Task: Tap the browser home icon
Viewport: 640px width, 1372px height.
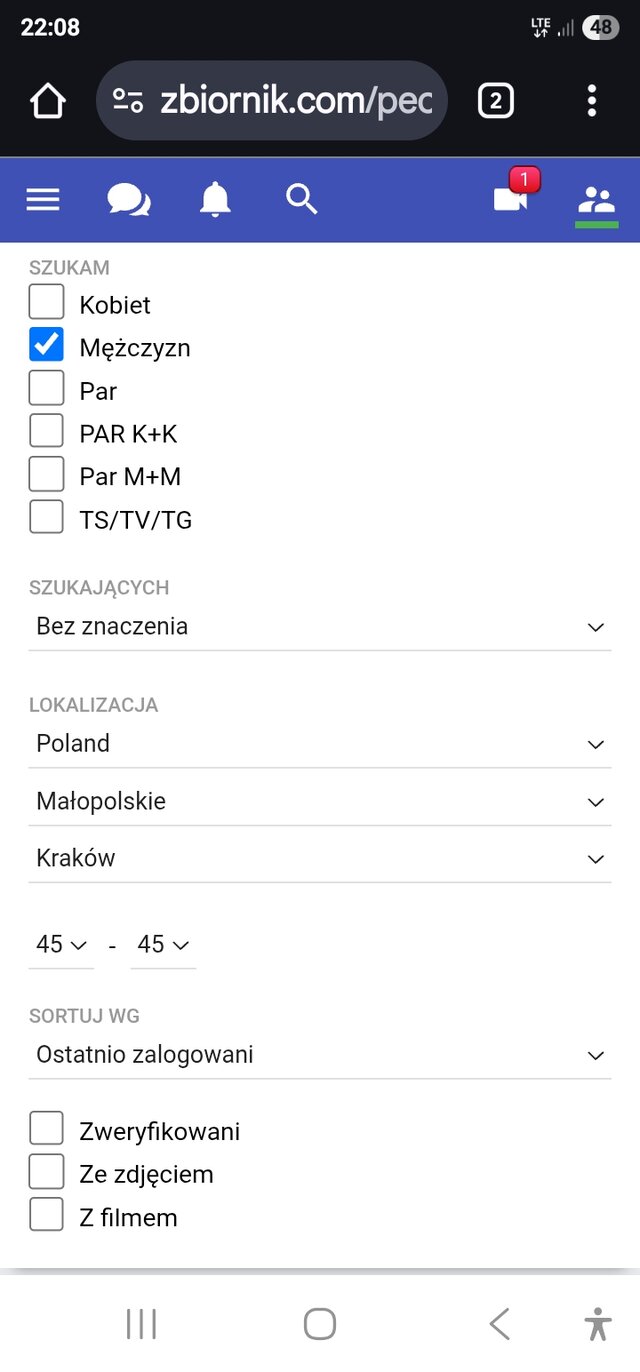Action: coord(47,101)
